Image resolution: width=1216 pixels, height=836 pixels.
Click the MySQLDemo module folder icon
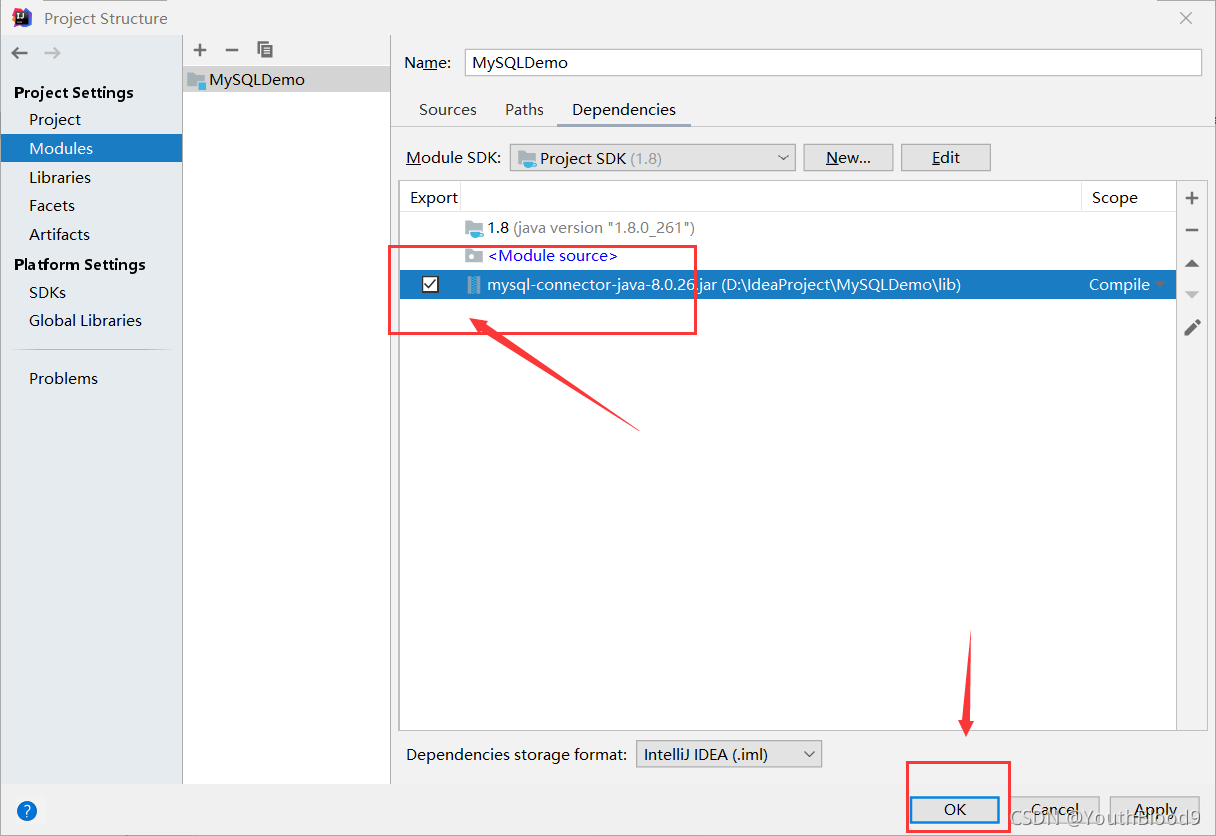(x=196, y=80)
